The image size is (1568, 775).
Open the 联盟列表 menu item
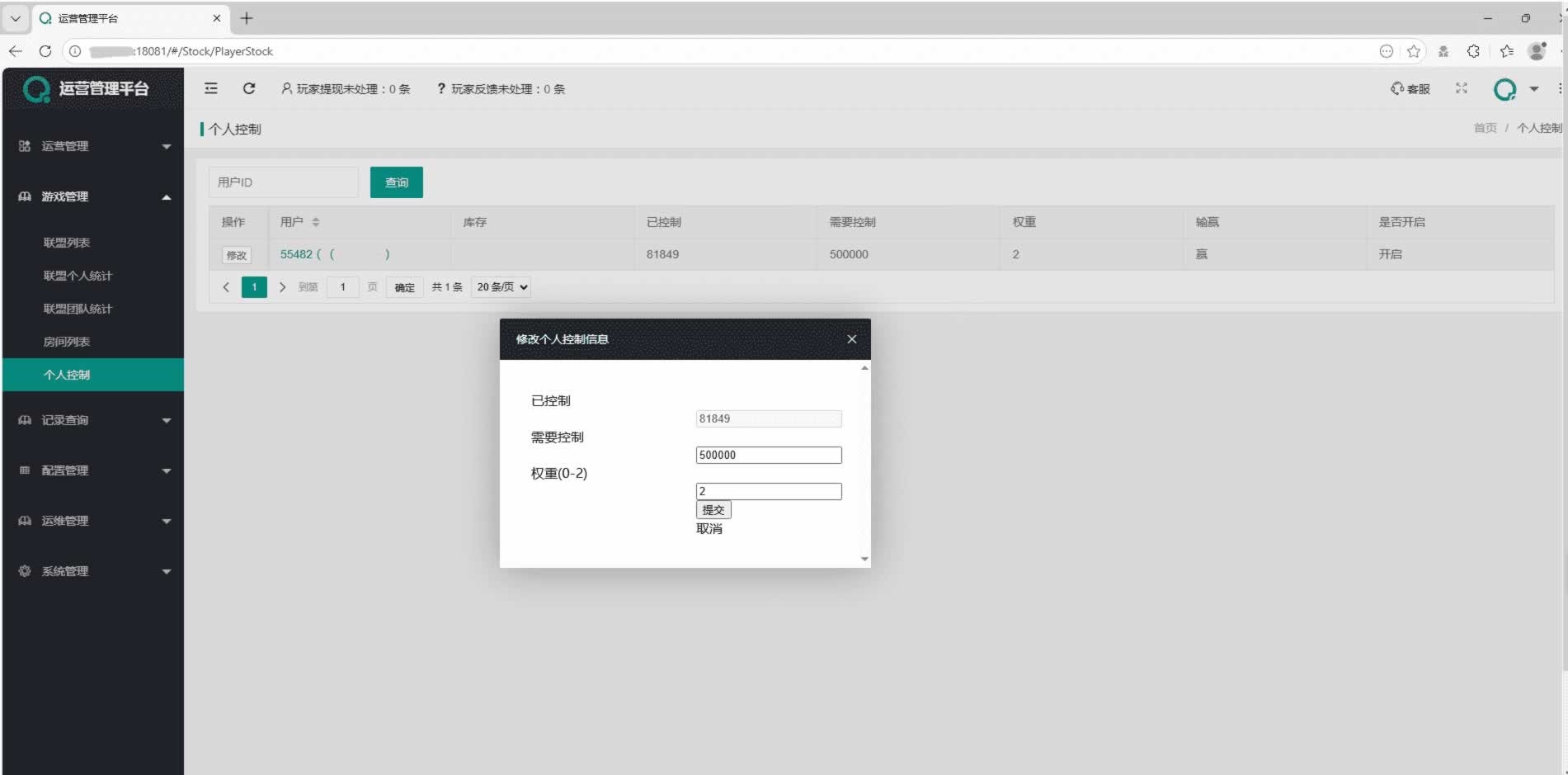67,243
